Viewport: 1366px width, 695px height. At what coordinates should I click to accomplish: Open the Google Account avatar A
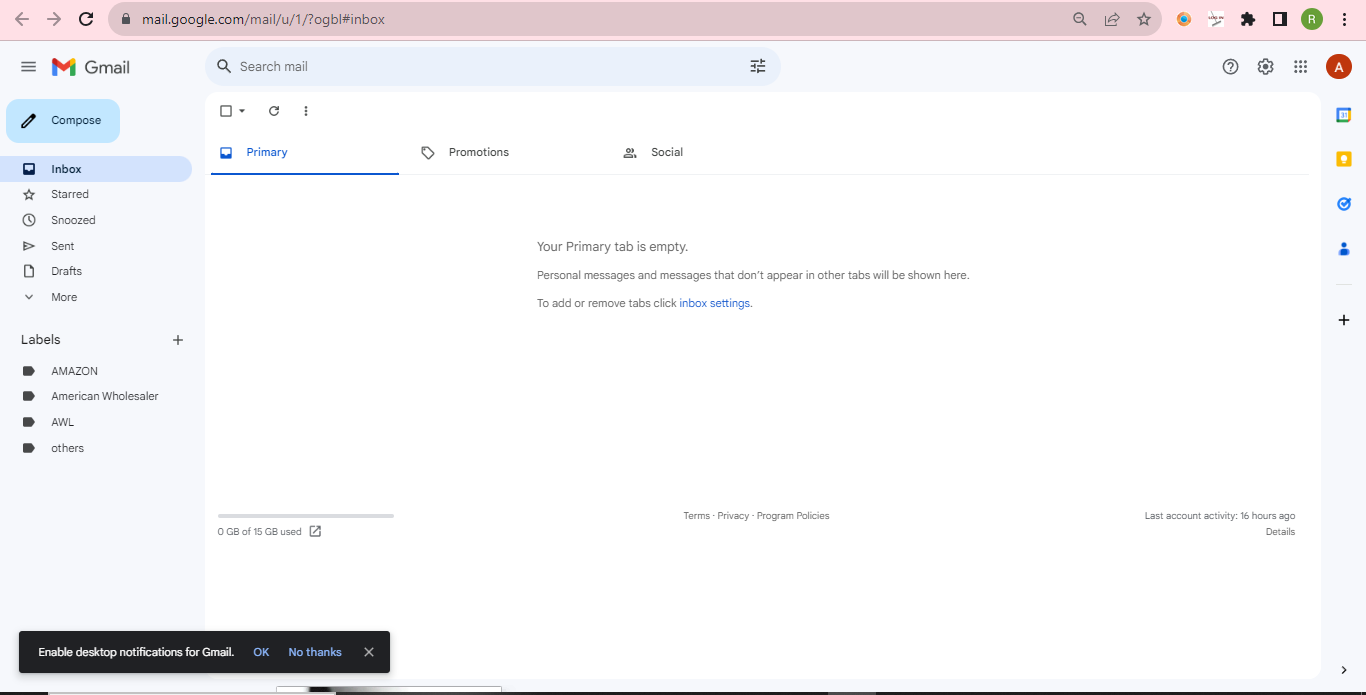(1338, 67)
